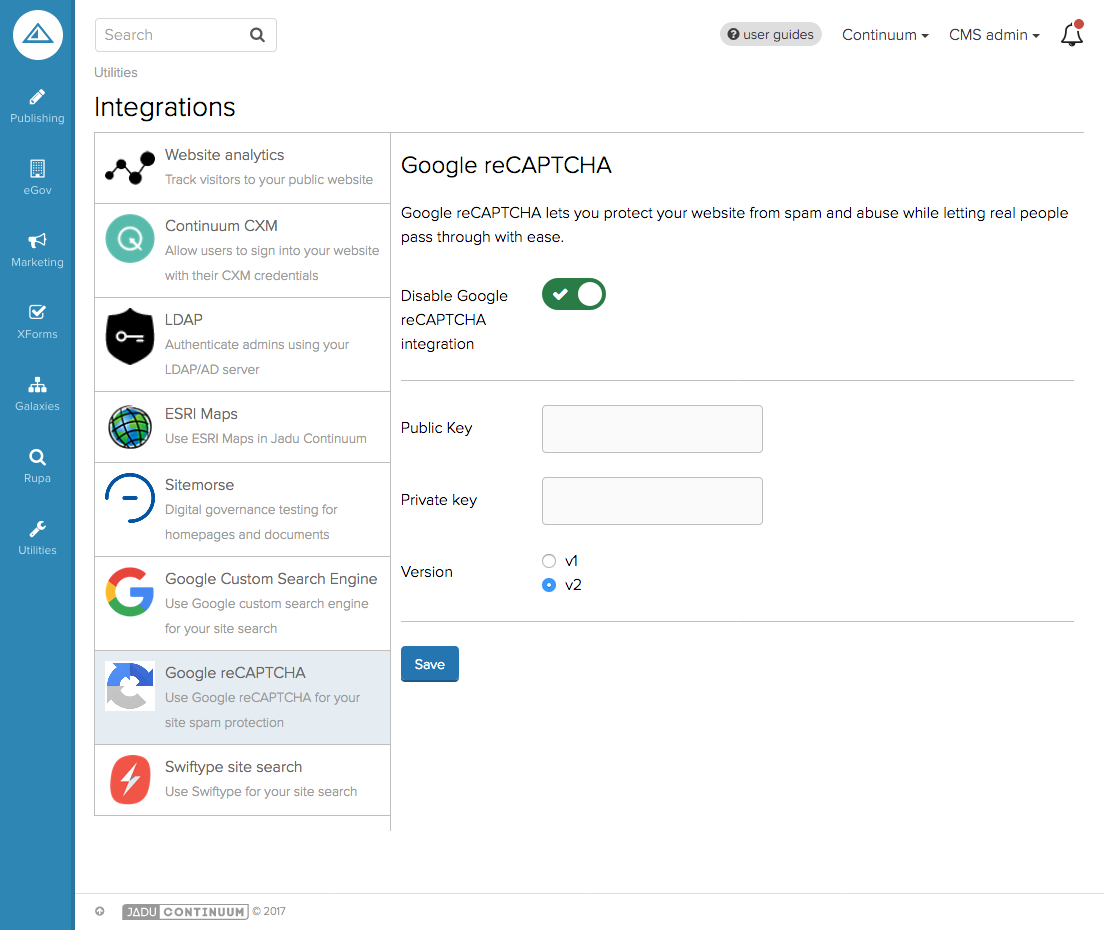Screen dimensions: 1104x930
Task: Click the Google reCAPTCHA panel heading
Action: tap(506, 165)
